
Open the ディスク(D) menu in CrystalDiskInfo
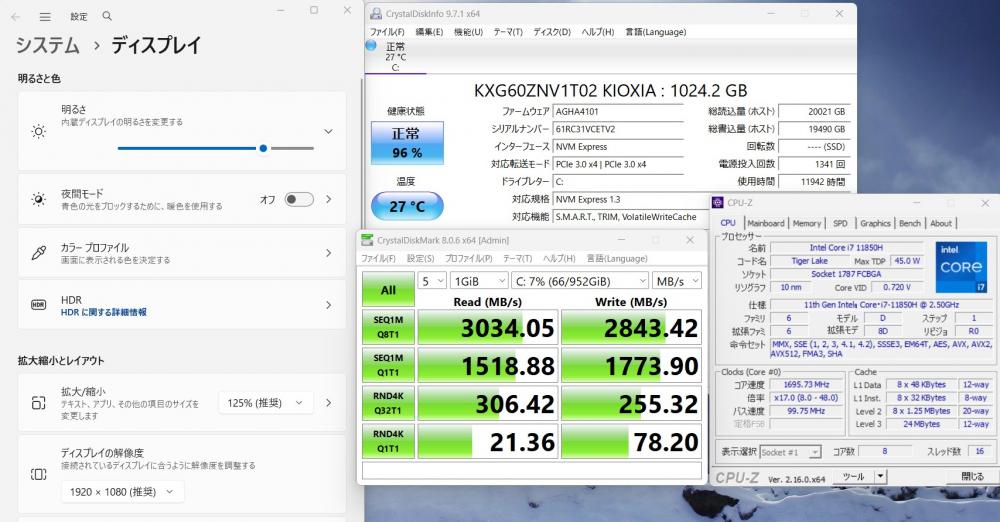(x=552, y=31)
